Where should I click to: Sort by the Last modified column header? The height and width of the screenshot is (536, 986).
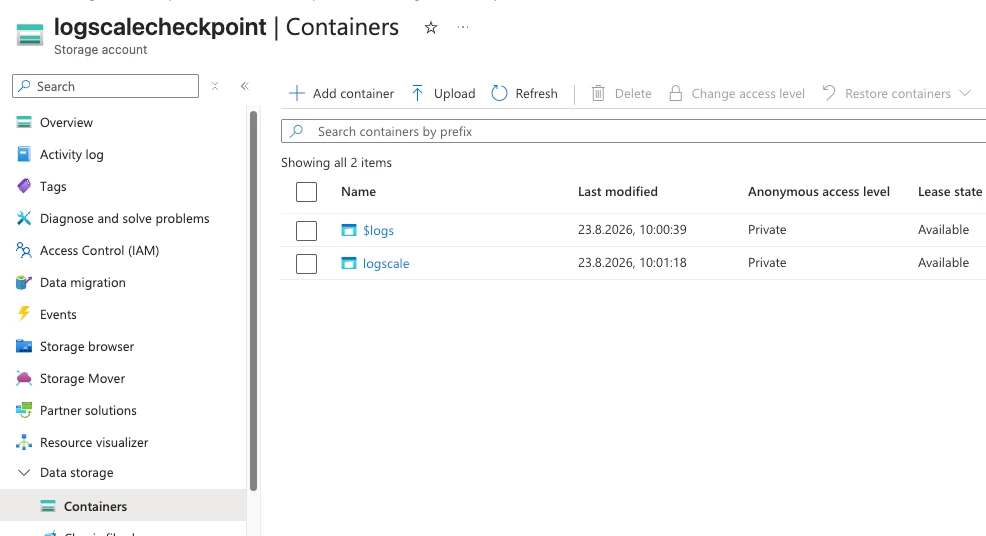tap(618, 191)
